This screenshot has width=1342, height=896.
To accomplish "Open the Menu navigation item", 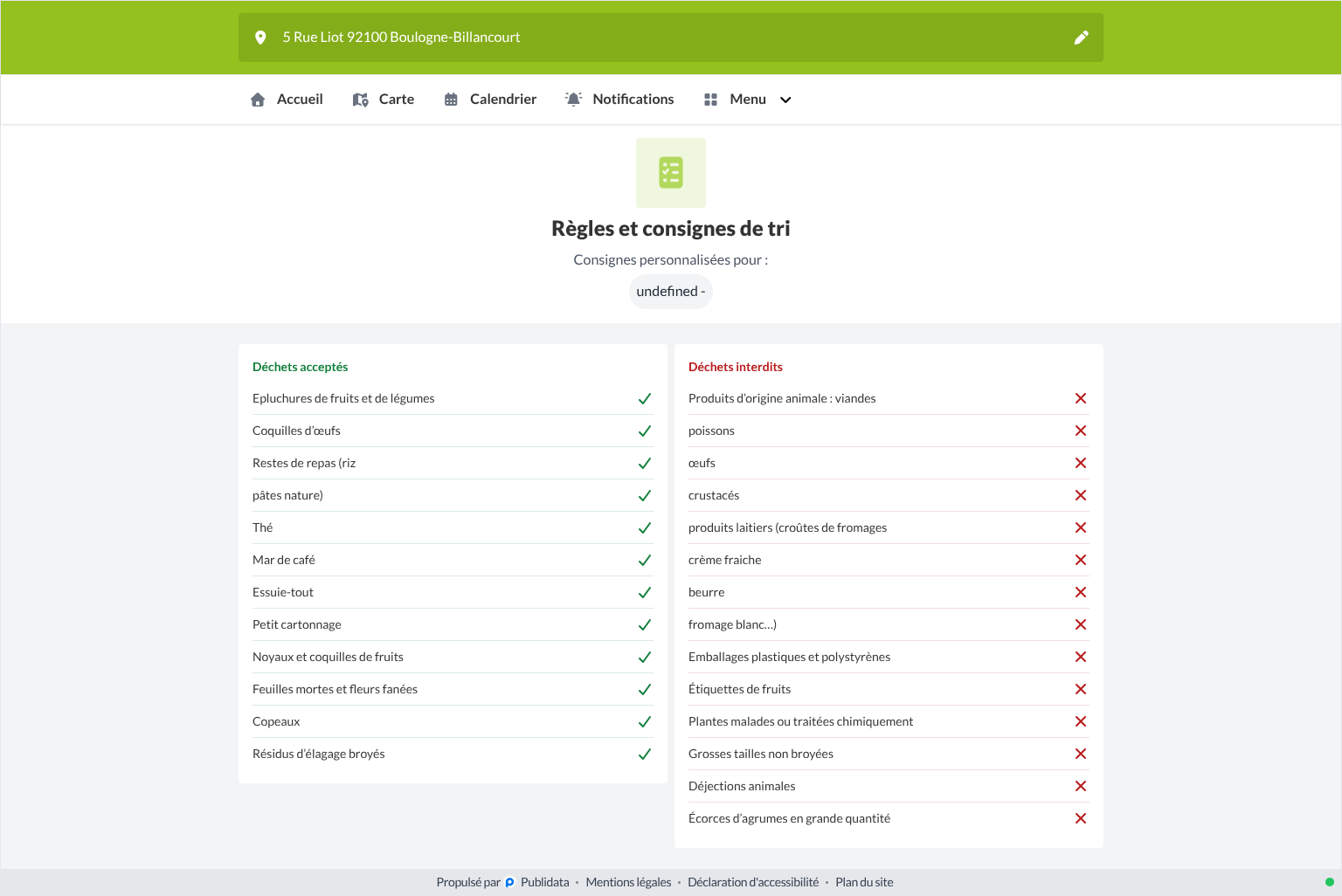I will pyautogui.click(x=747, y=100).
